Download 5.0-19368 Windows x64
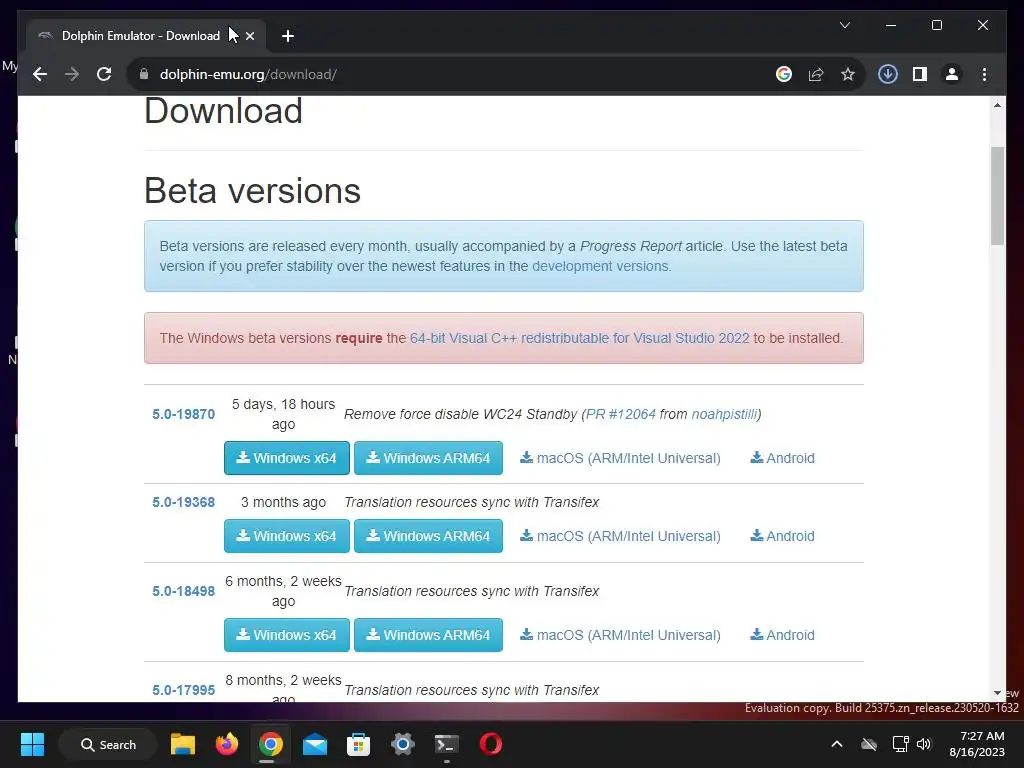1024x768 pixels. pyautogui.click(x=287, y=536)
